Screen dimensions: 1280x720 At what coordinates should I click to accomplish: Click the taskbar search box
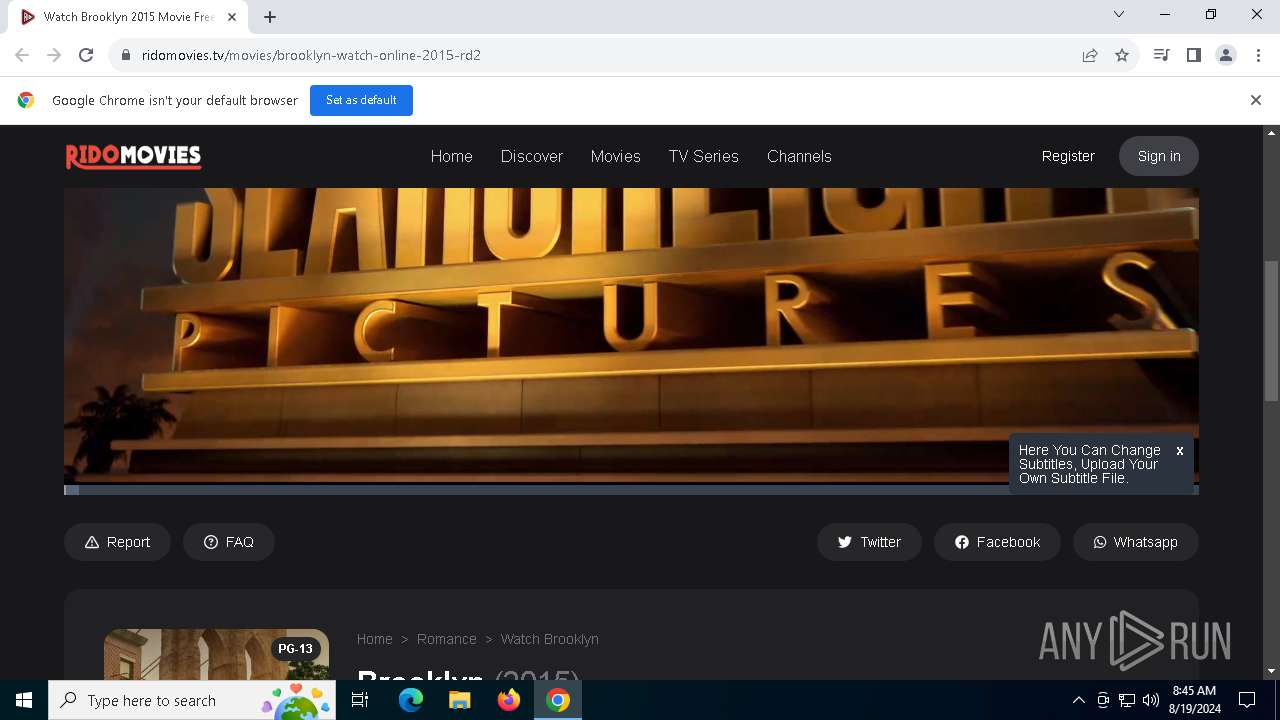pyautogui.click(x=192, y=700)
